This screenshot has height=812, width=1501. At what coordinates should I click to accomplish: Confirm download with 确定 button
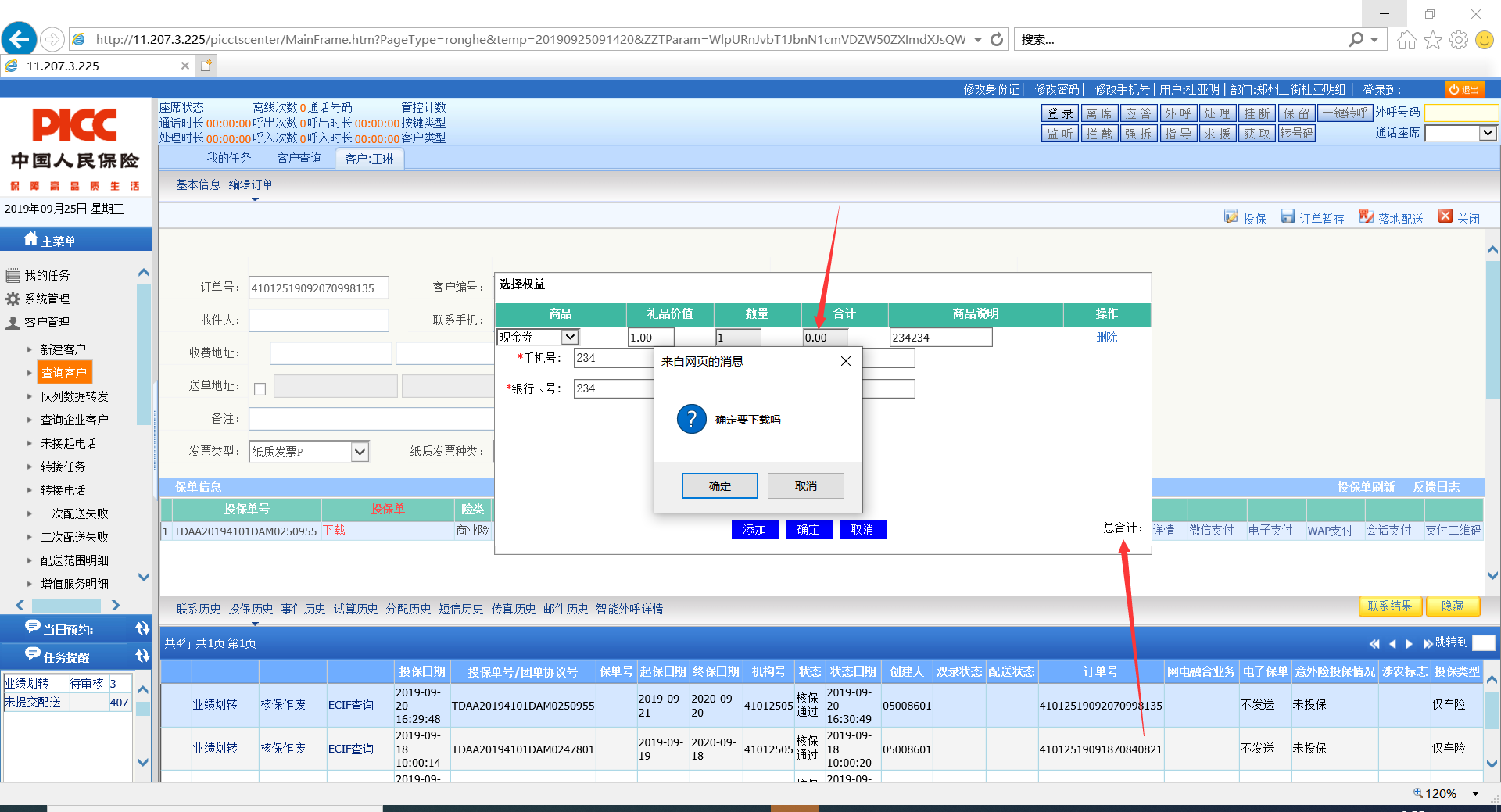719,486
